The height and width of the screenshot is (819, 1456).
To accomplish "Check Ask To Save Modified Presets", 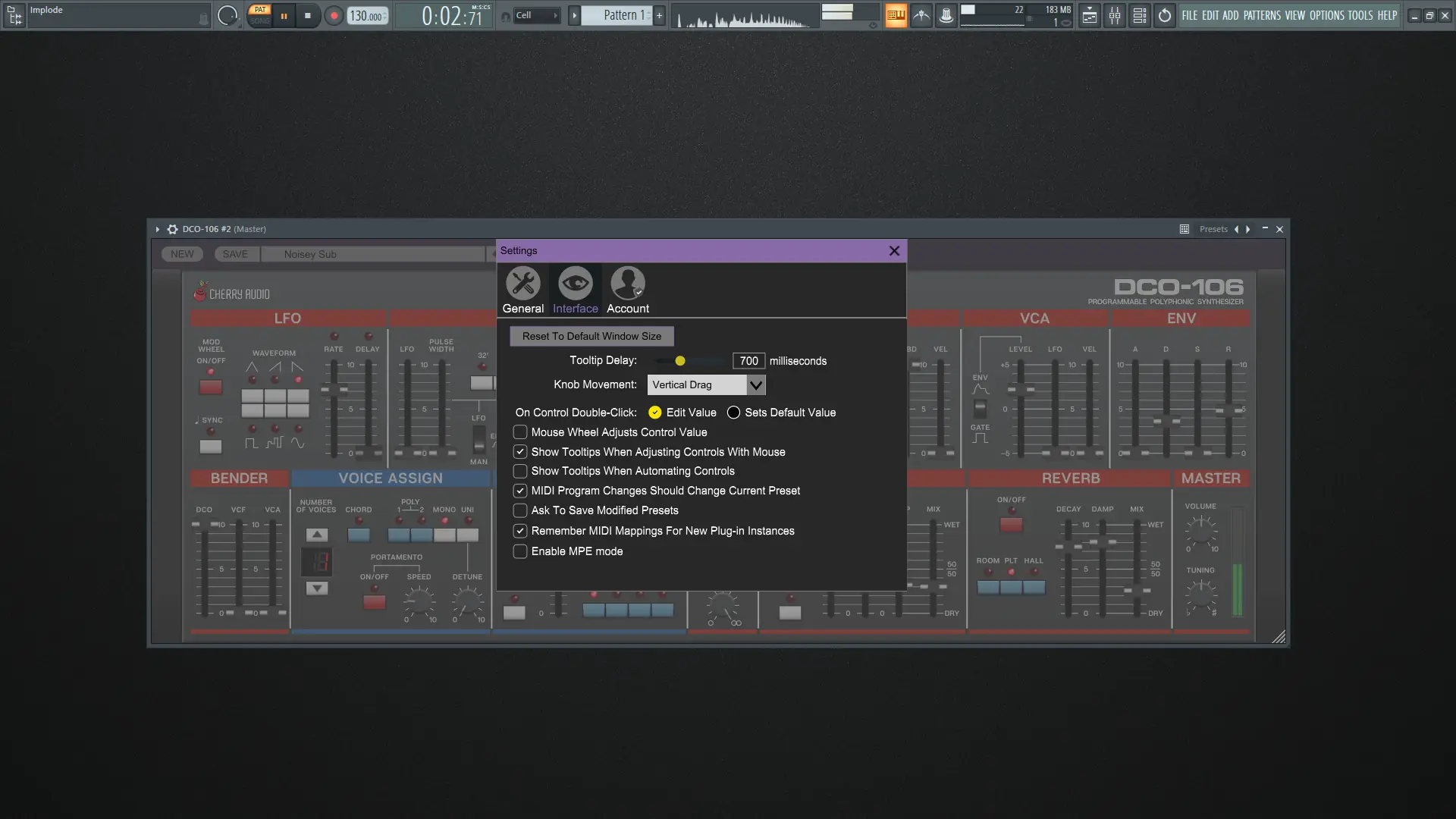I will pyautogui.click(x=520, y=510).
